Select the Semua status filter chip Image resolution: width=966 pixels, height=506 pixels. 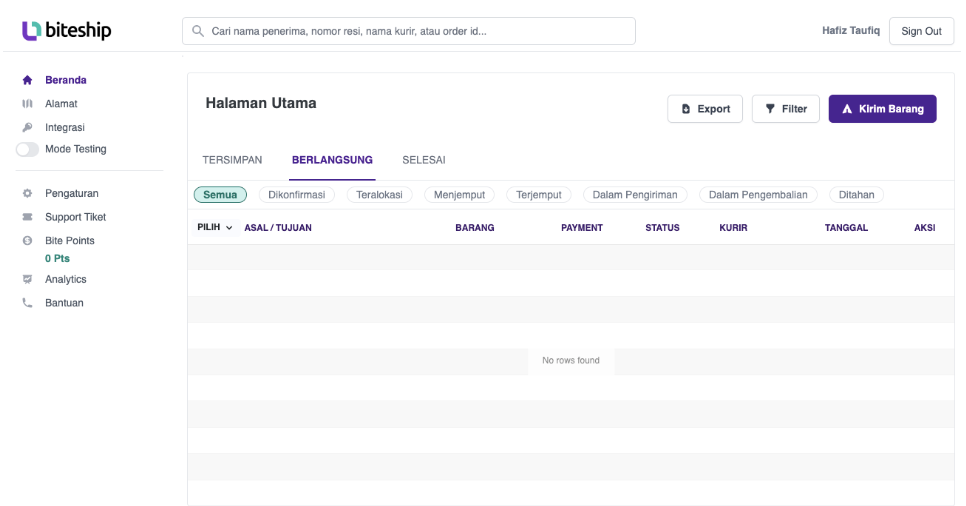220,195
